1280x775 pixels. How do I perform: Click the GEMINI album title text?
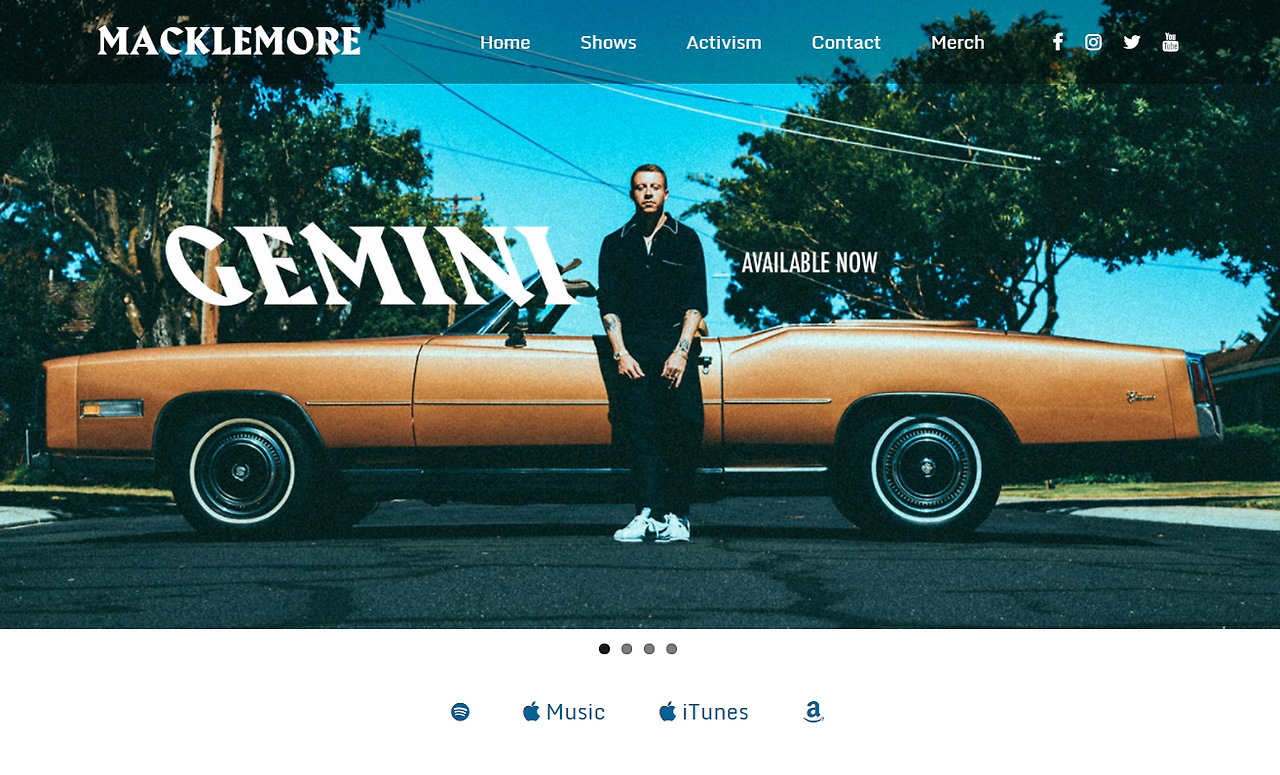370,266
